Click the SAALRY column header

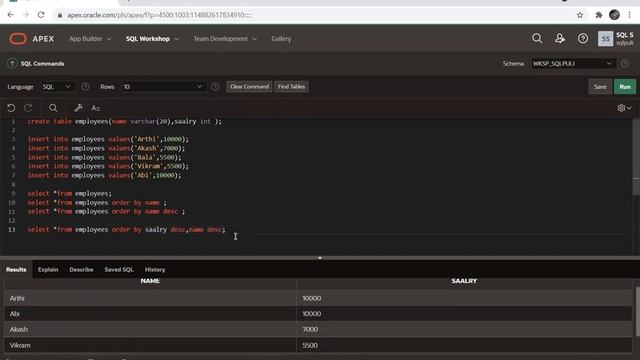click(464, 281)
